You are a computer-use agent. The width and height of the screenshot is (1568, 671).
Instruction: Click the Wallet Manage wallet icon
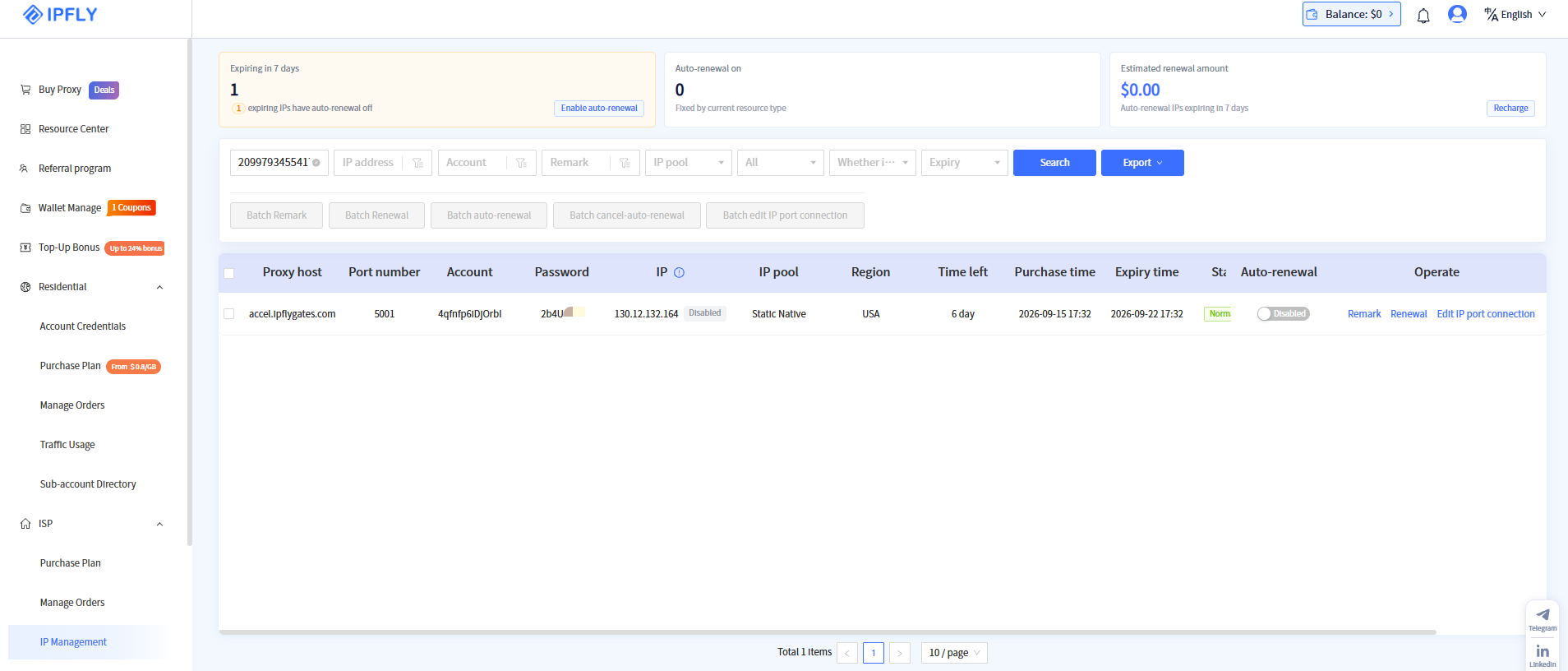pyautogui.click(x=25, y=208)
